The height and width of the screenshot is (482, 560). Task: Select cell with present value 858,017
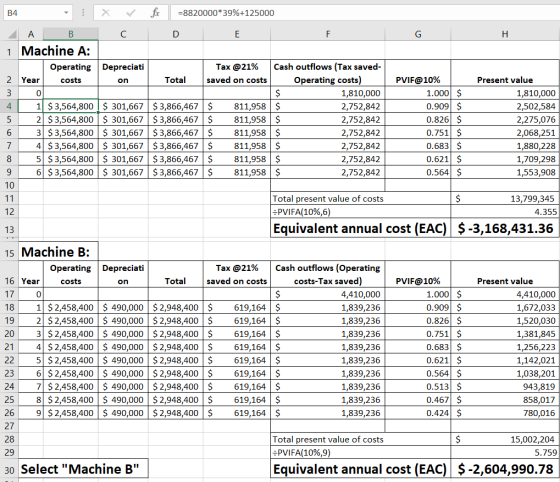505,400
